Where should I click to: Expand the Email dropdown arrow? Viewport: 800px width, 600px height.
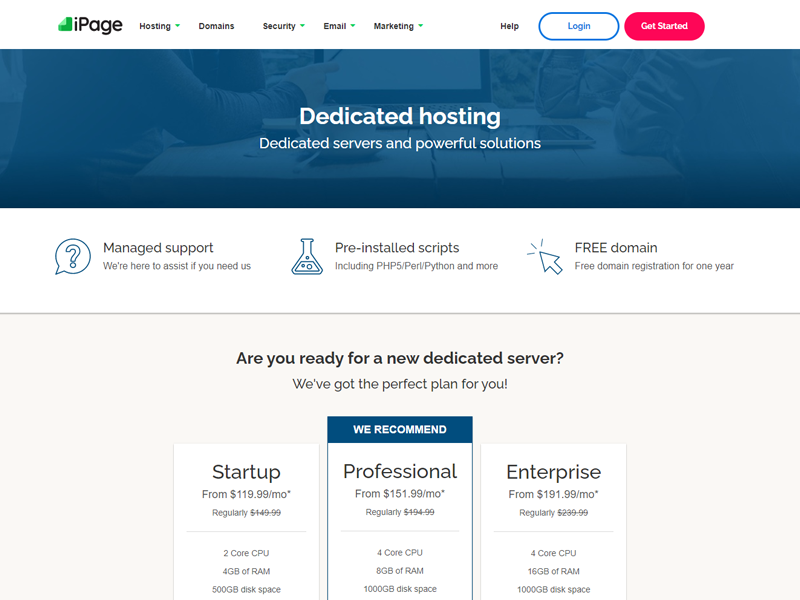(353, 26)
